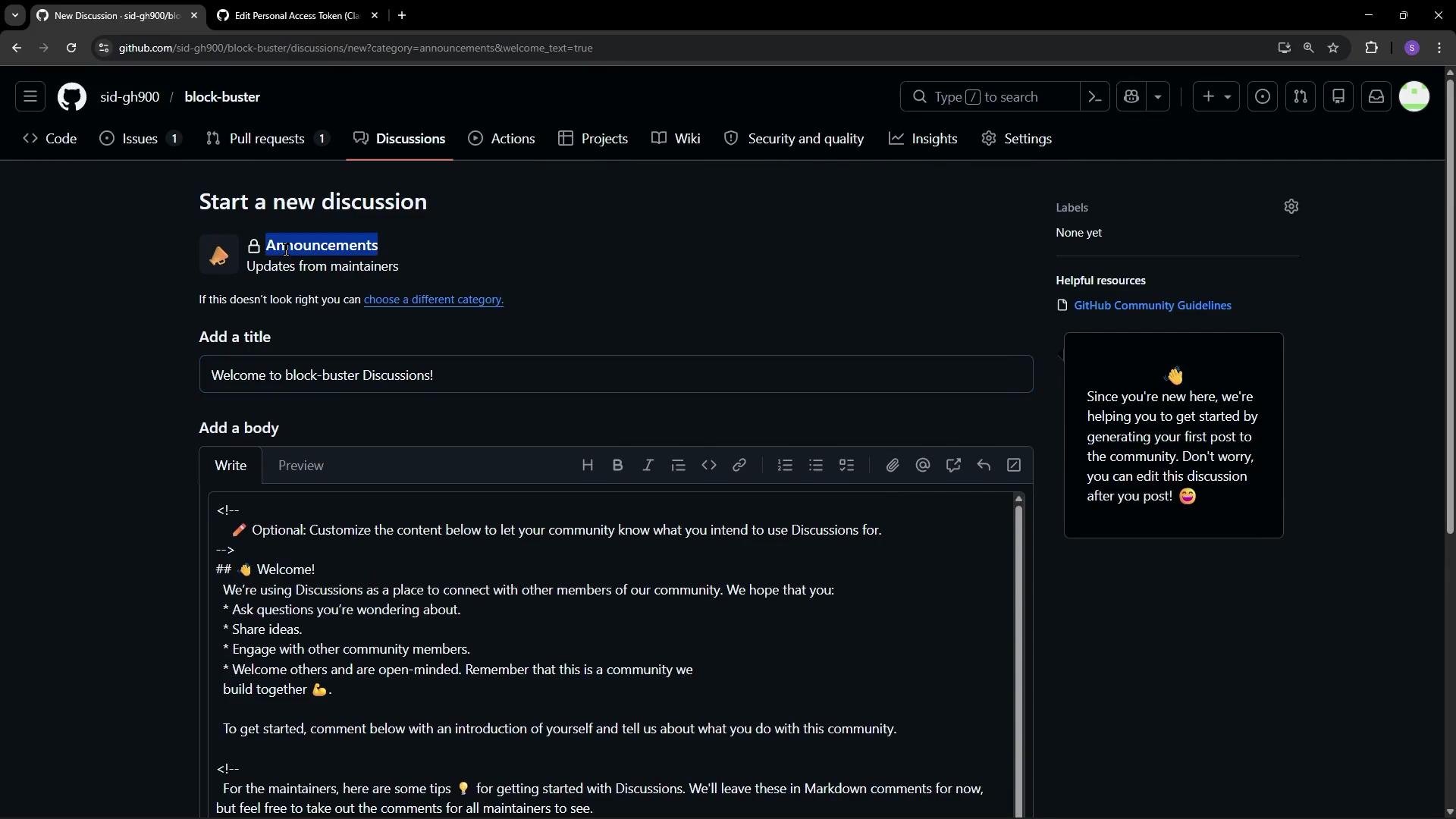Edit labels with the gear icon
This screenshot has width=1456, height=819.
coord(1291,206)
